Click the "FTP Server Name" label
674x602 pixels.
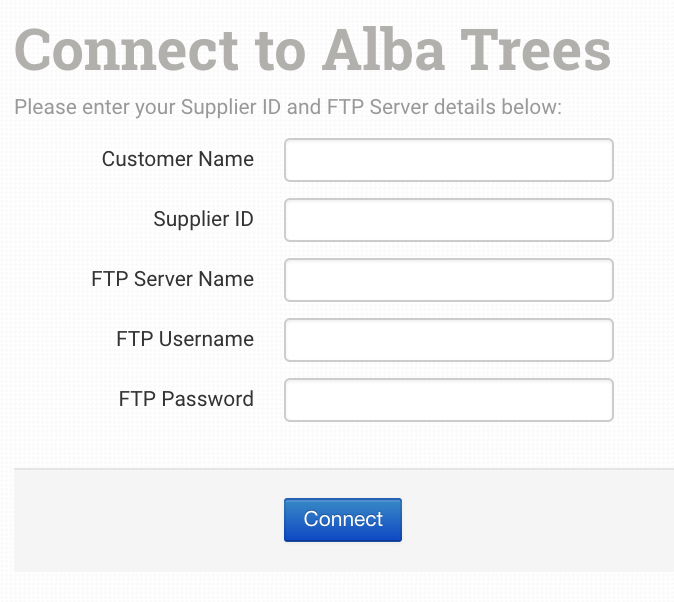coord(172,279)
